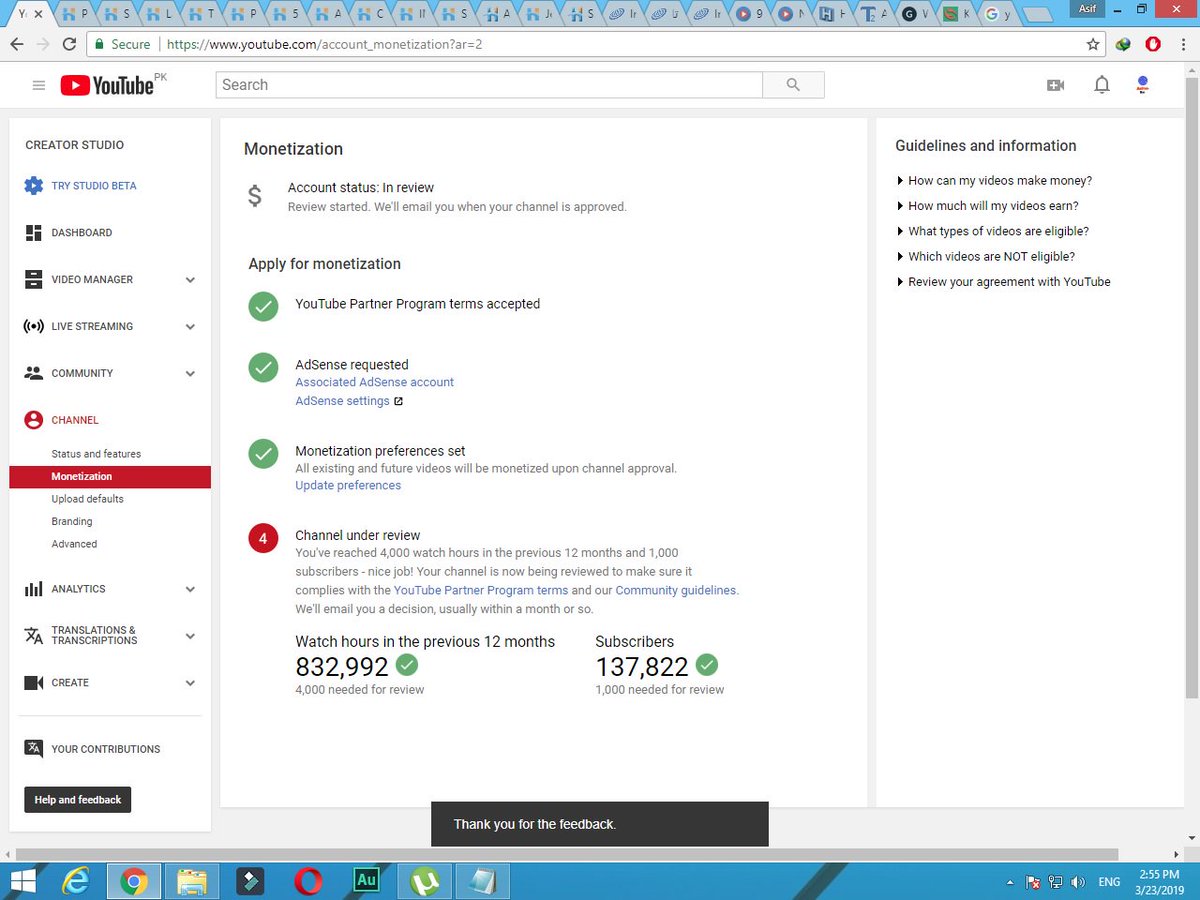
Task: Expand the Community section
Action: pyautogui.click(x=190, y=374)
